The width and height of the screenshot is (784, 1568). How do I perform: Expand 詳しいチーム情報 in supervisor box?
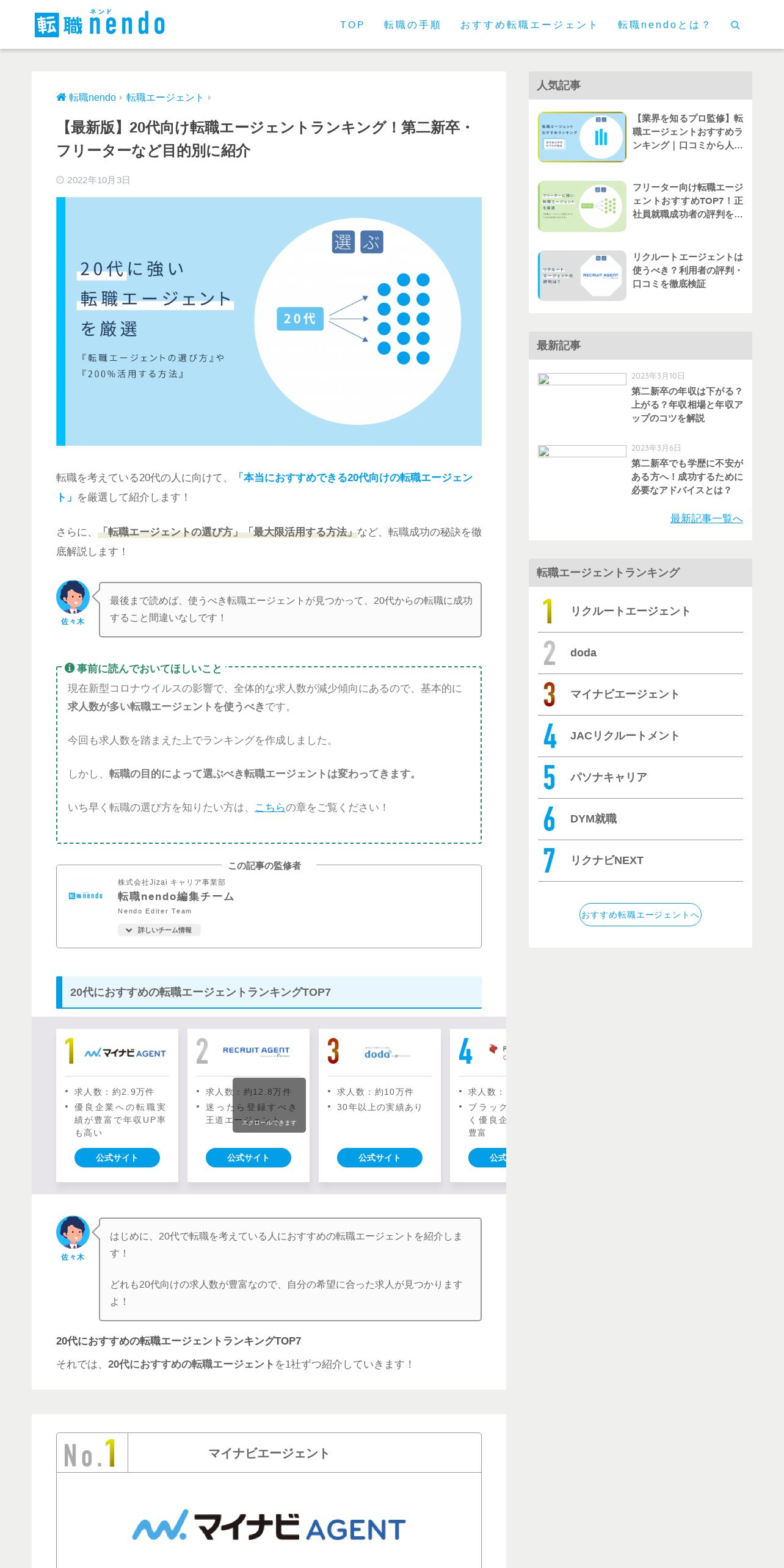pos(159,930)
